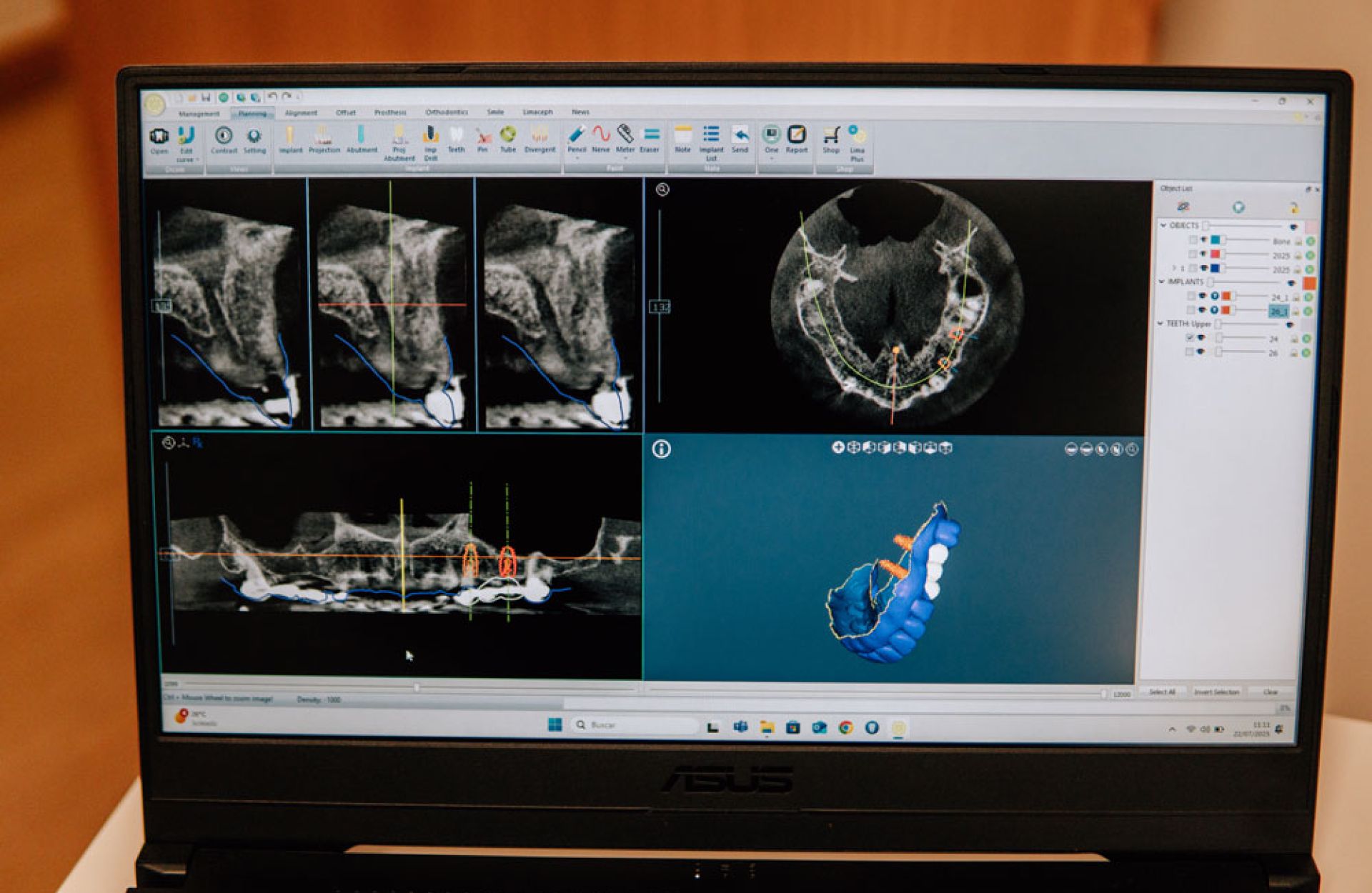Click the orange IMPLANTS color swatch
Image resolution: width=1372 pixels, height=893 pixels.
[x=1309, y=283]
